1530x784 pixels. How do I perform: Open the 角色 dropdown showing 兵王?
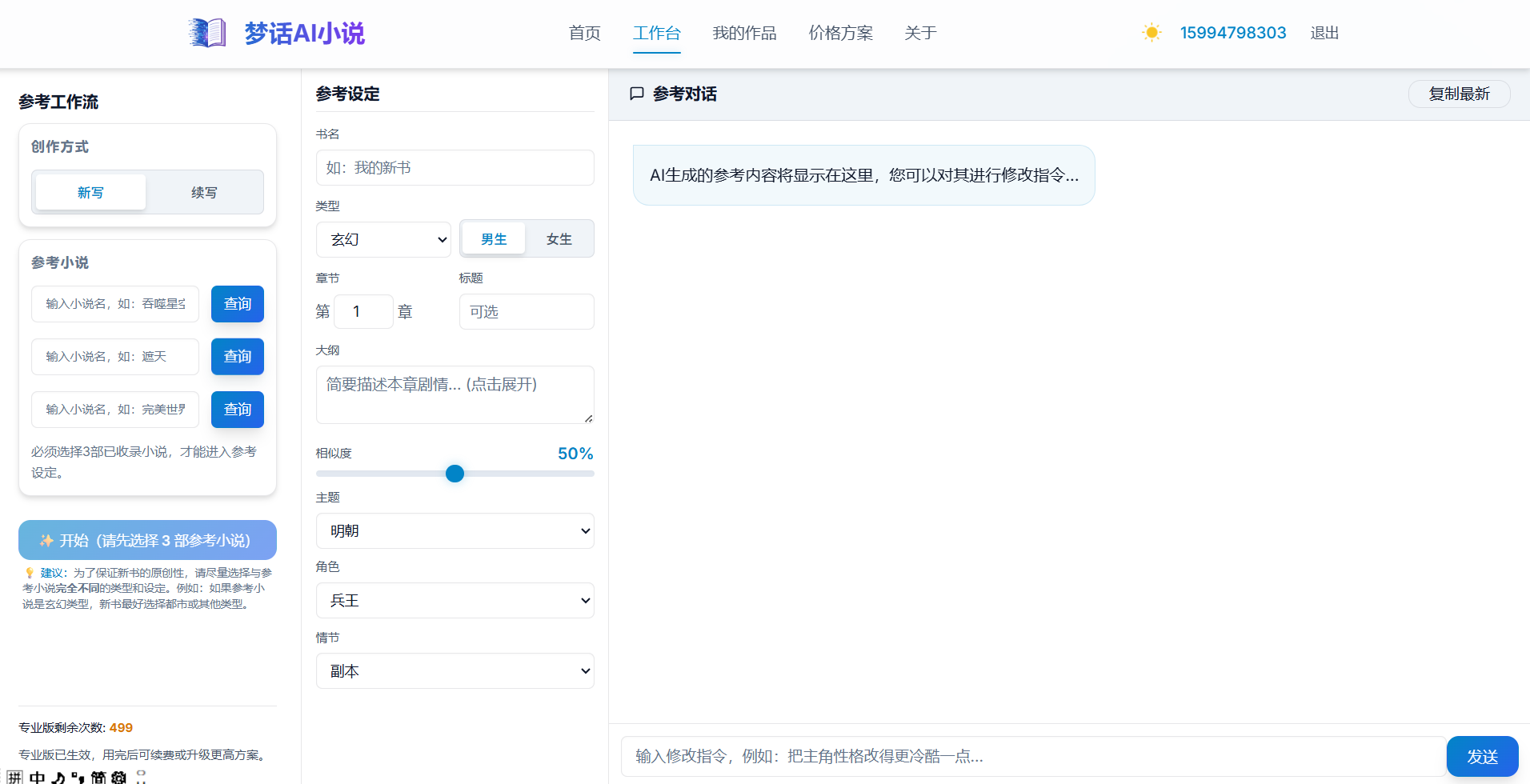tap(455, 600)
